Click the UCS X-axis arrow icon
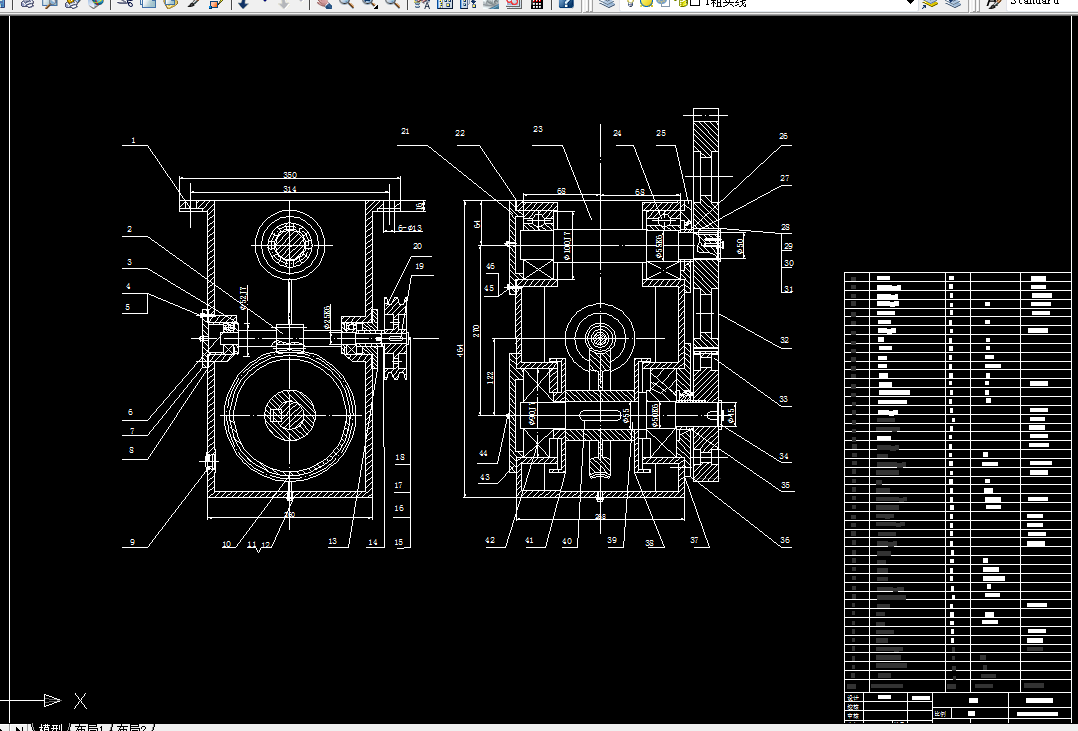This screenshot has width=1078, height=731. [52, 701]
